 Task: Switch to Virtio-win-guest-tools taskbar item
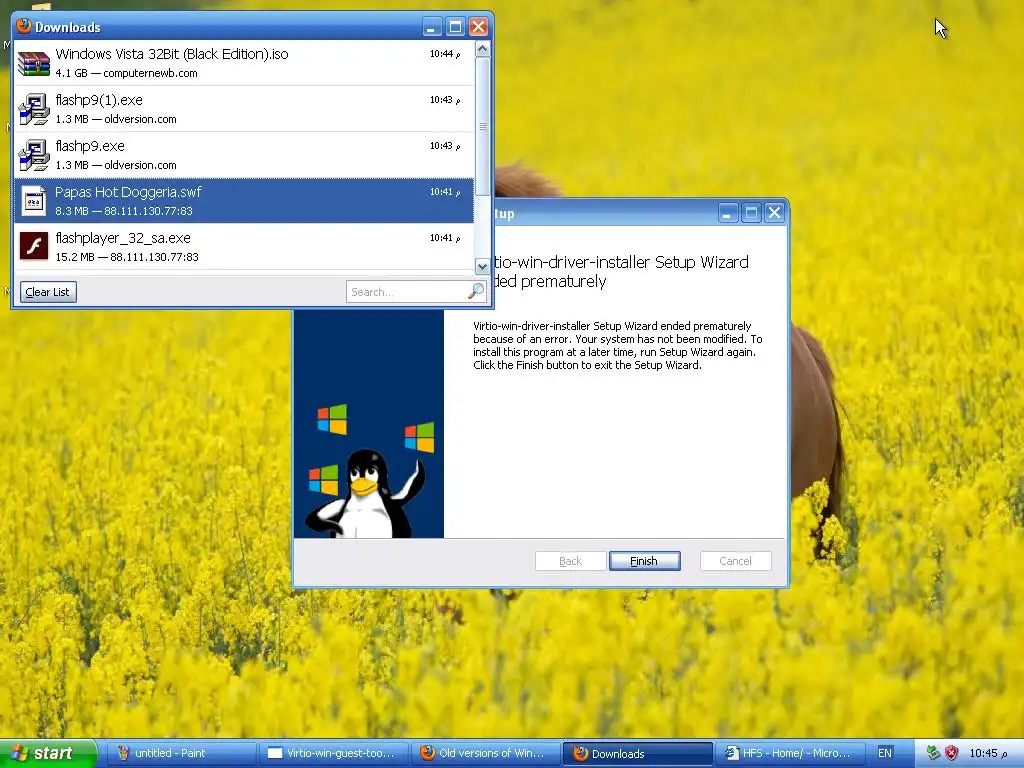[334, 753]
